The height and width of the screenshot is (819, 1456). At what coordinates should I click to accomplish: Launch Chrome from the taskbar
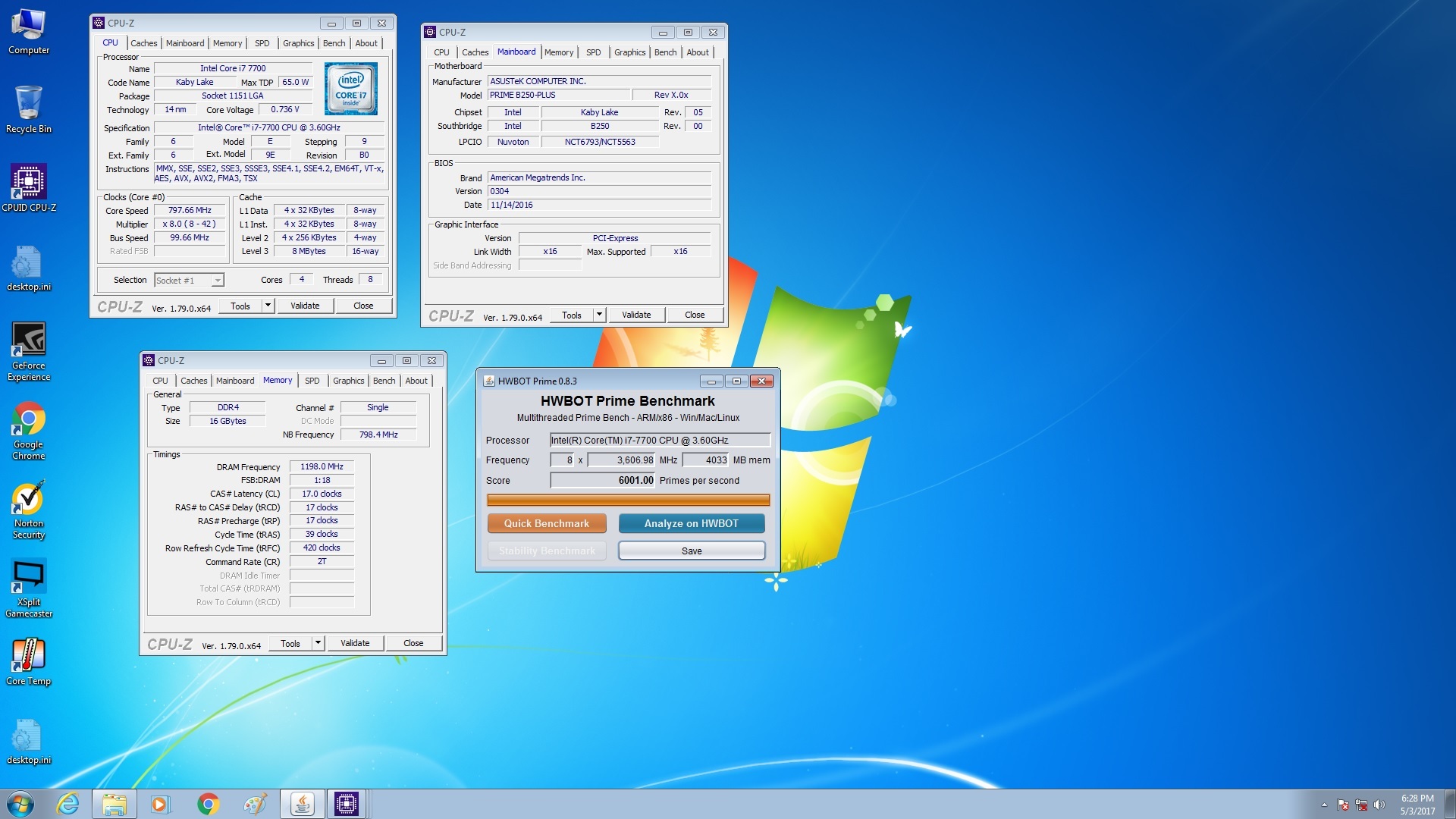click(208, 804)
